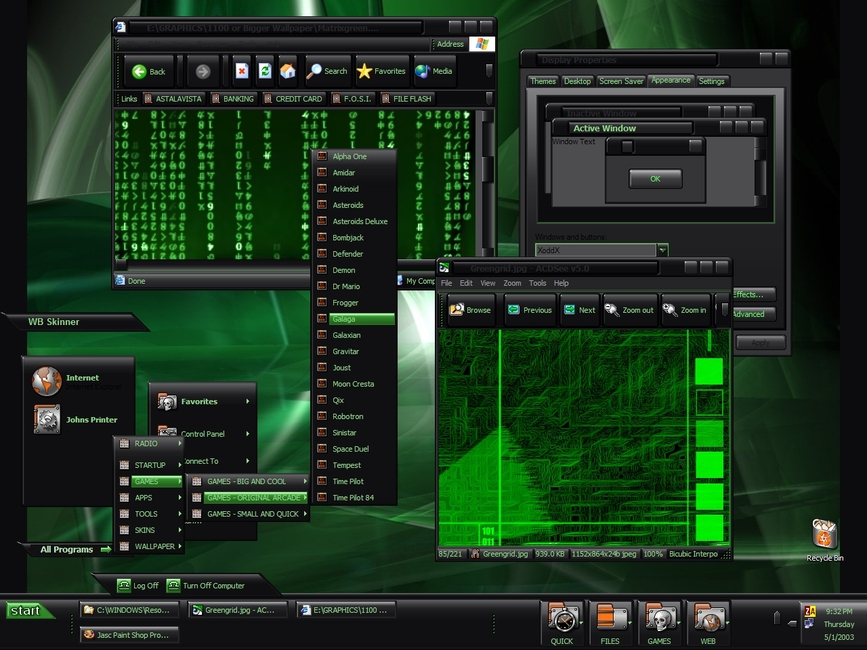Viewport: 867px width, 650px height.
Task: Open the Recycle Bin desktop icon
Action: (824, 540)
